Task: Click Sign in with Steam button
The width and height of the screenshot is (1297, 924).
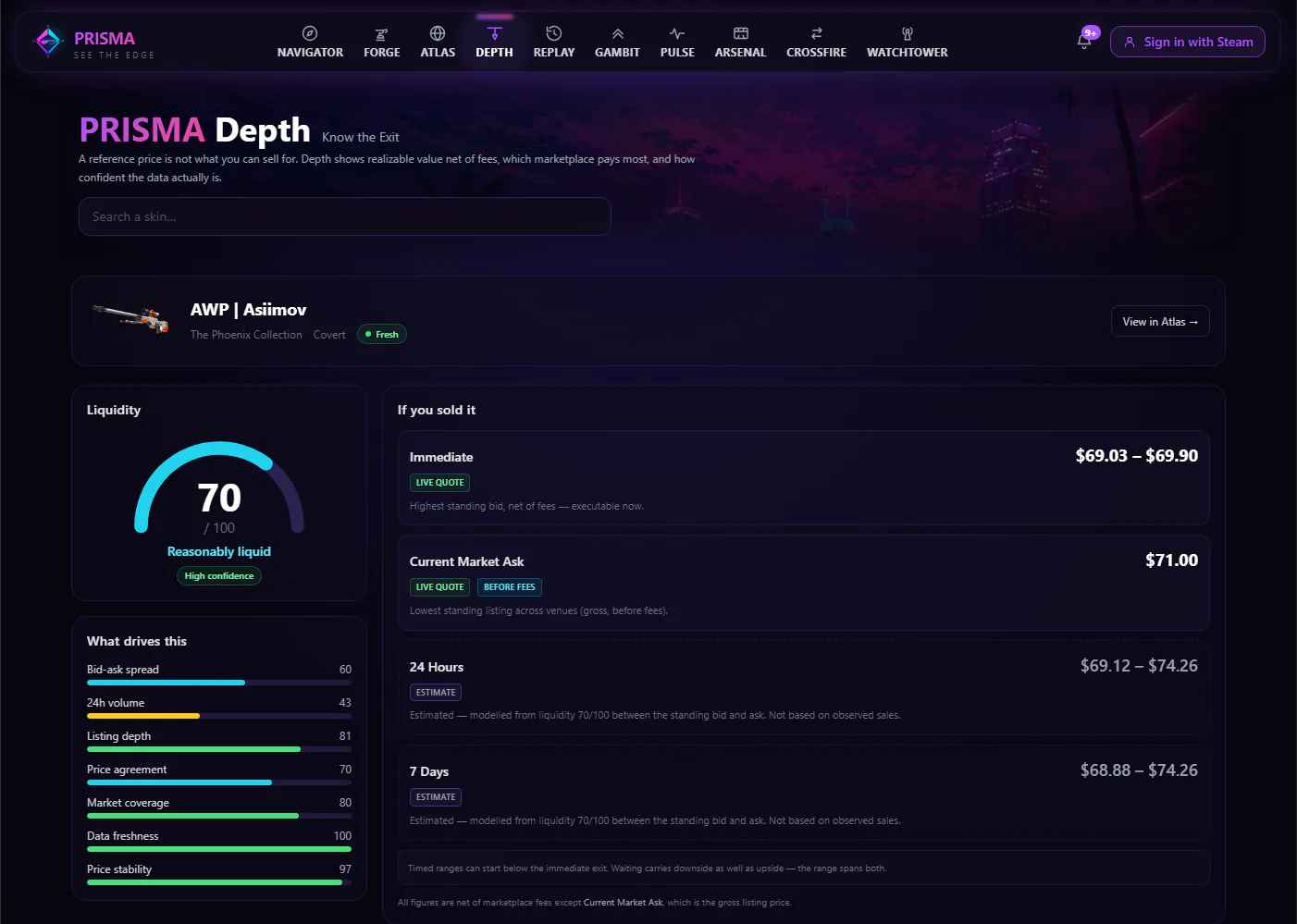Action: (x=1187, y=42)
